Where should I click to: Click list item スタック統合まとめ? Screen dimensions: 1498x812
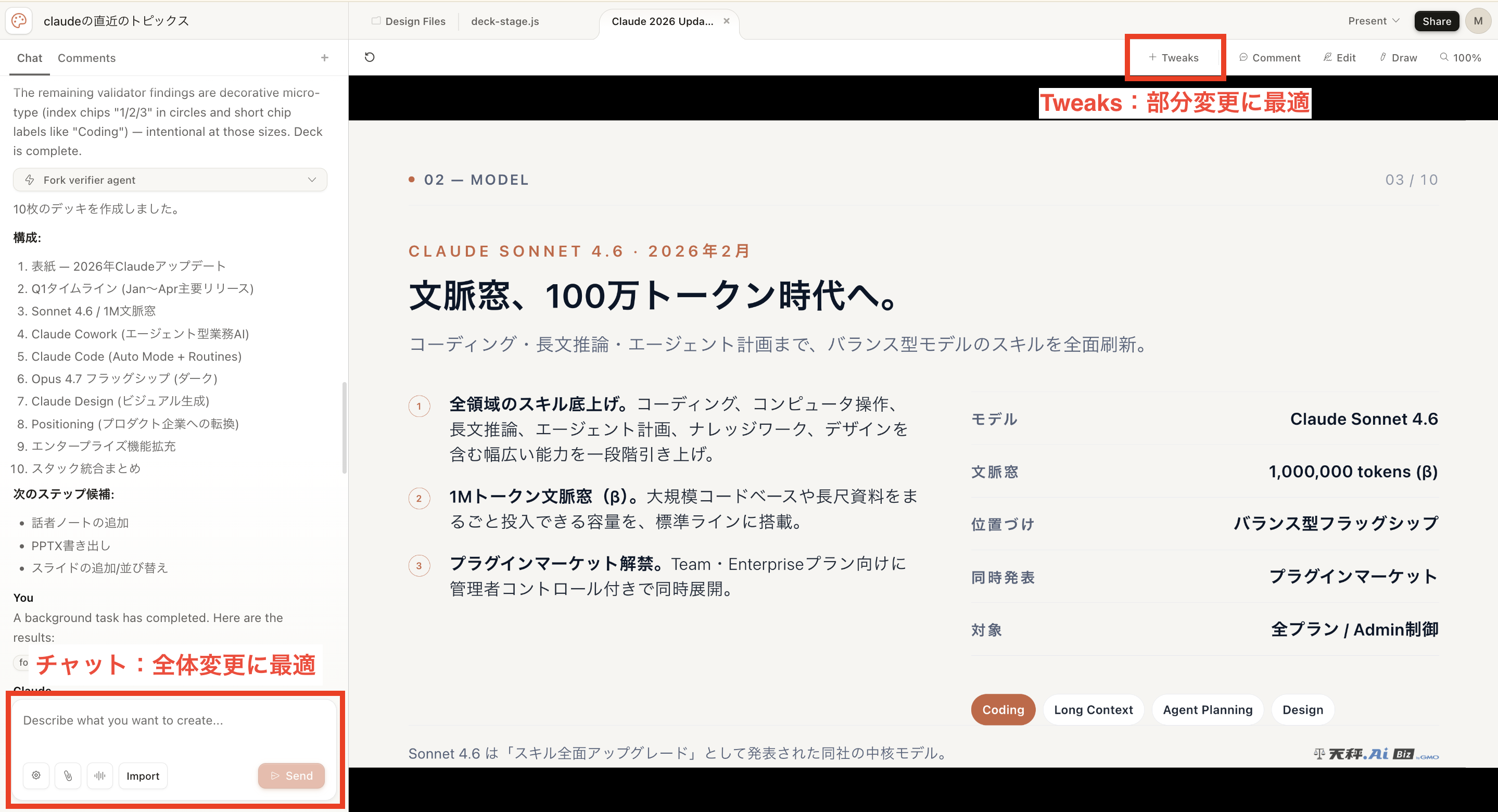pyautogui.click(x=86, y=468)
